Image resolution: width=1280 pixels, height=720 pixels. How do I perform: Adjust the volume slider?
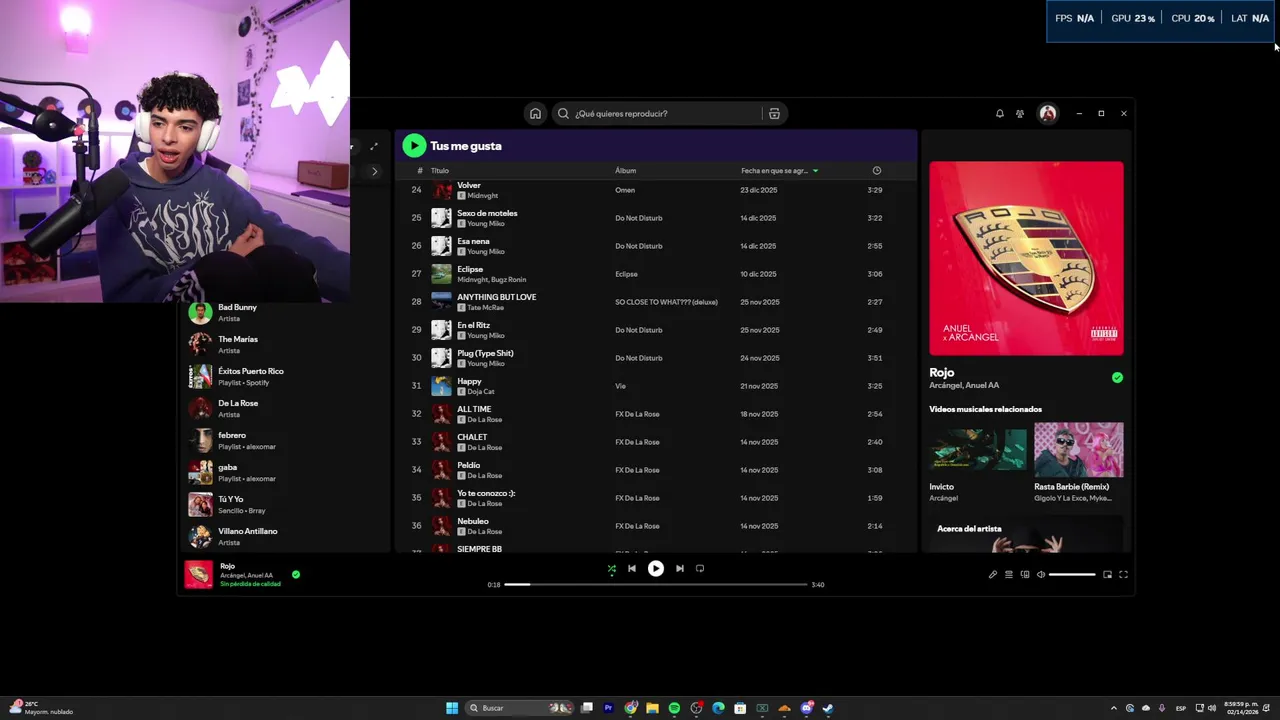pyautogui.click(x=1072, y=574)
